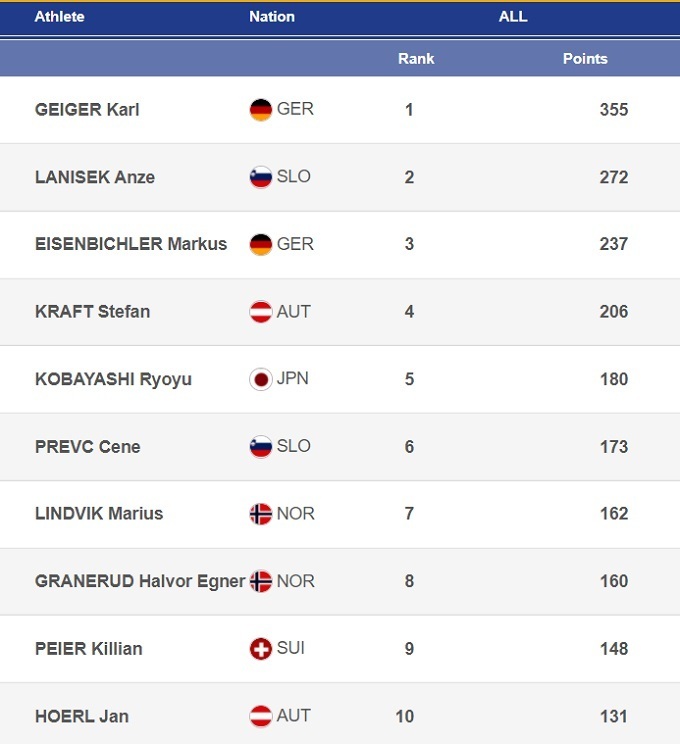Viewport: 680px width, 744px height.
Task: Open athlete KOBAYASHI Ryoyu
Action: click(x=113, y=380)
